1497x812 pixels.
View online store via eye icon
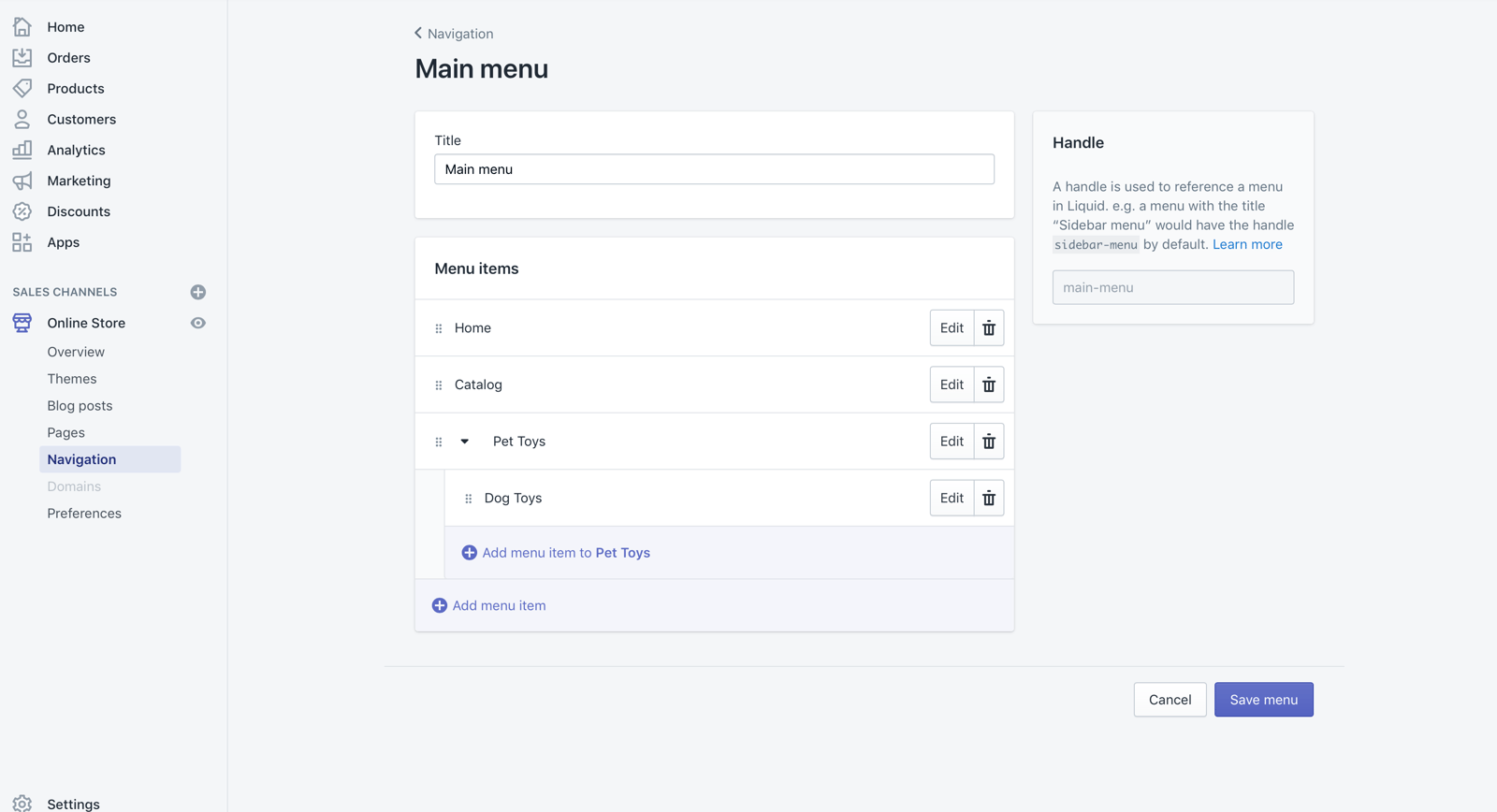198,323
